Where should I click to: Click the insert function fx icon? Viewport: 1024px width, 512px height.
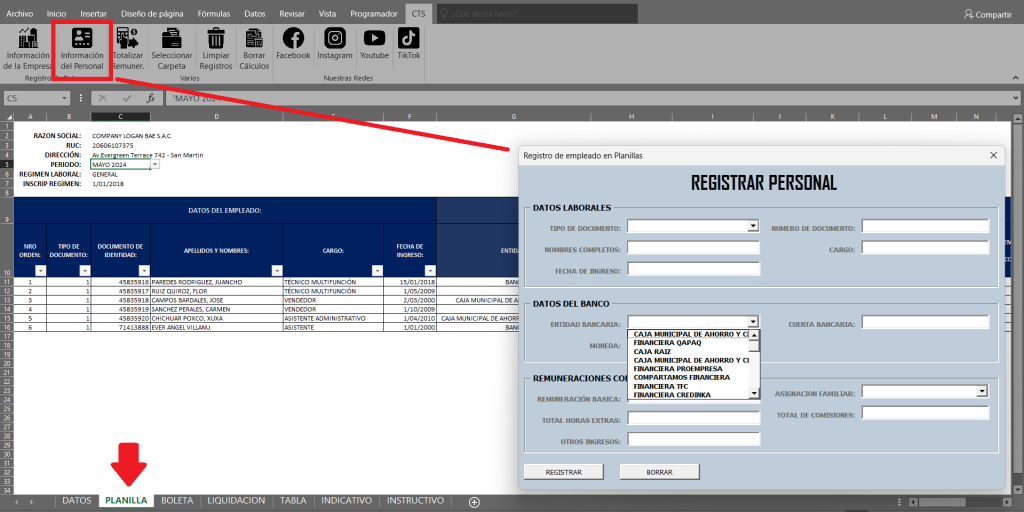(150, 98)
